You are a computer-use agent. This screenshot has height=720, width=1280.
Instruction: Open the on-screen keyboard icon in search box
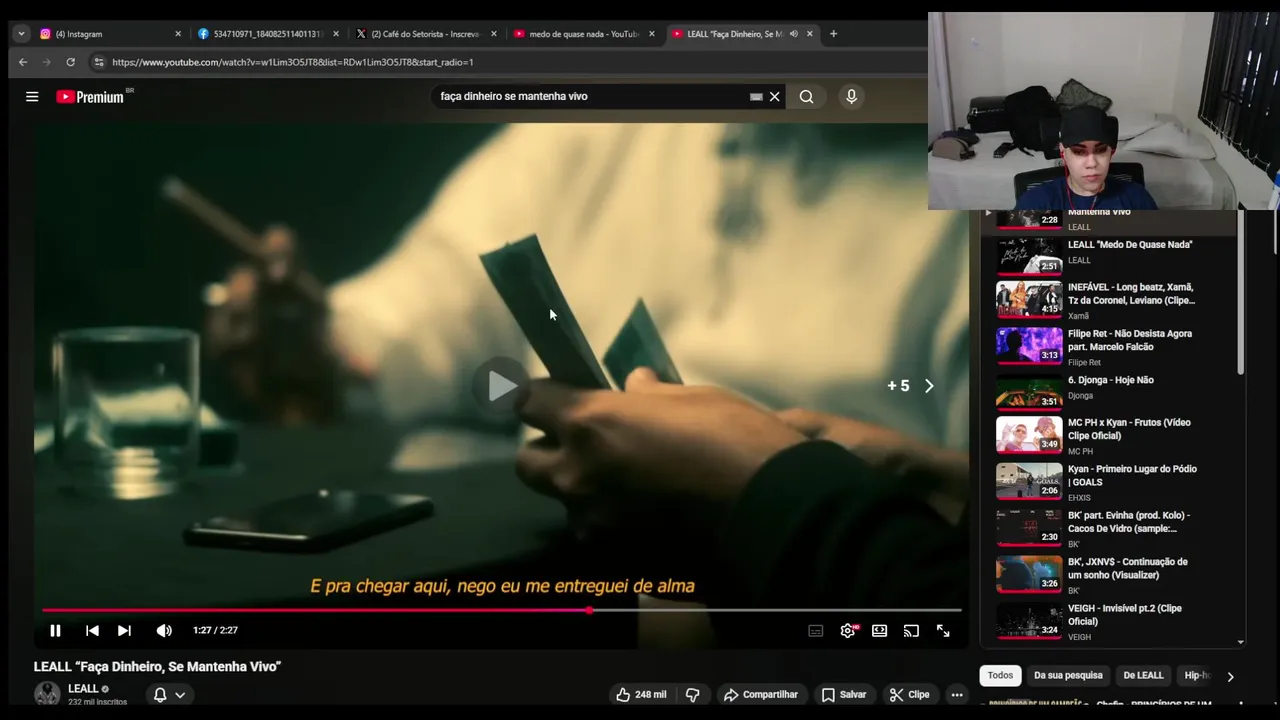coord(756,97)
